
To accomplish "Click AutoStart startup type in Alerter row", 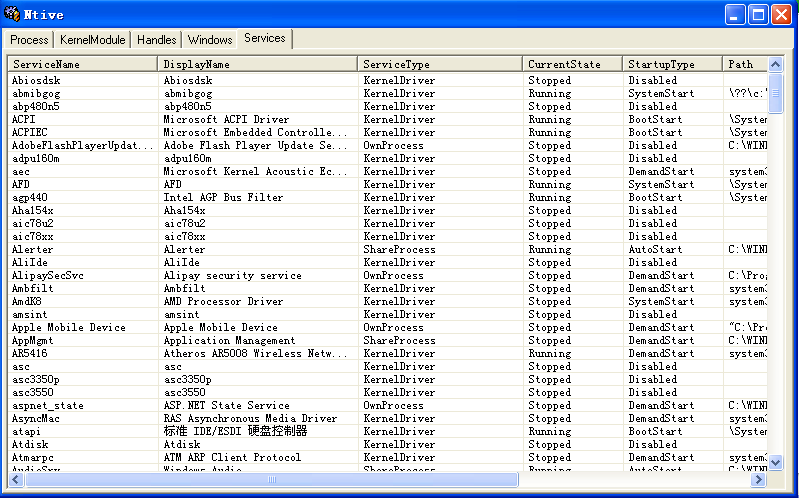I will point(655,249).
